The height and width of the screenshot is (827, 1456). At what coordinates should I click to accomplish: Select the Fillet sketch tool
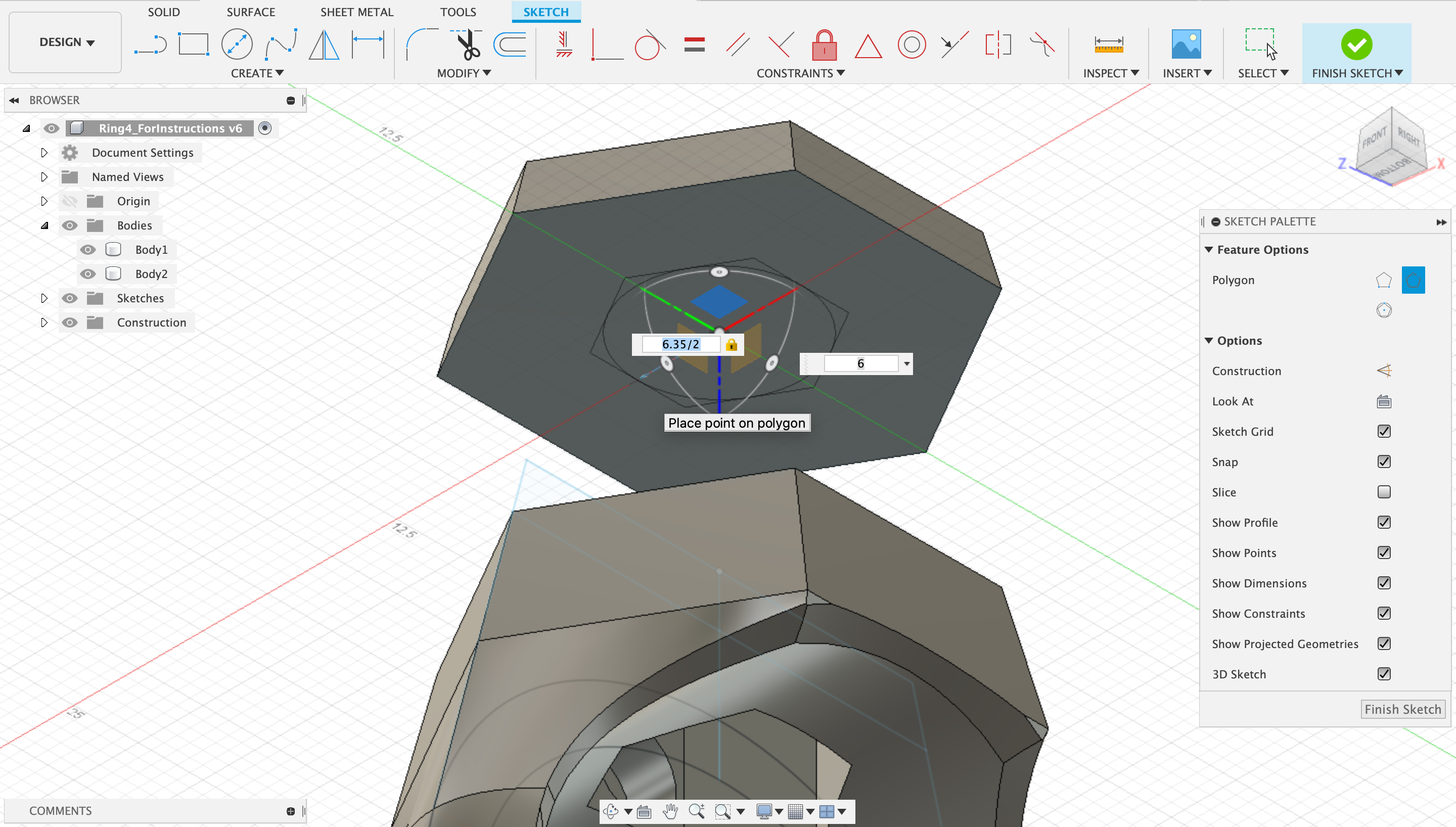[x=421, y=44]
